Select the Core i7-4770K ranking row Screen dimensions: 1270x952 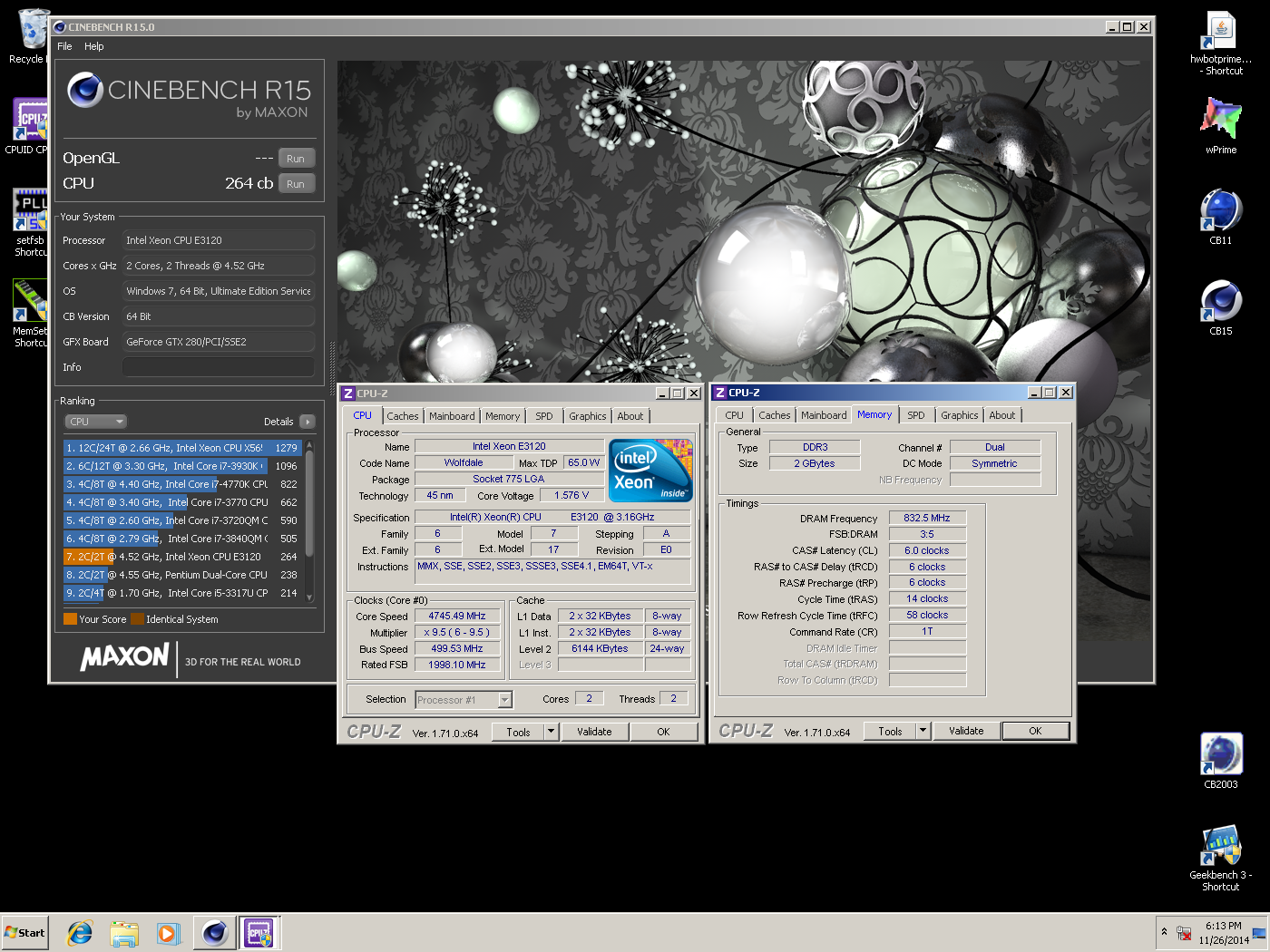pos(181,484)
